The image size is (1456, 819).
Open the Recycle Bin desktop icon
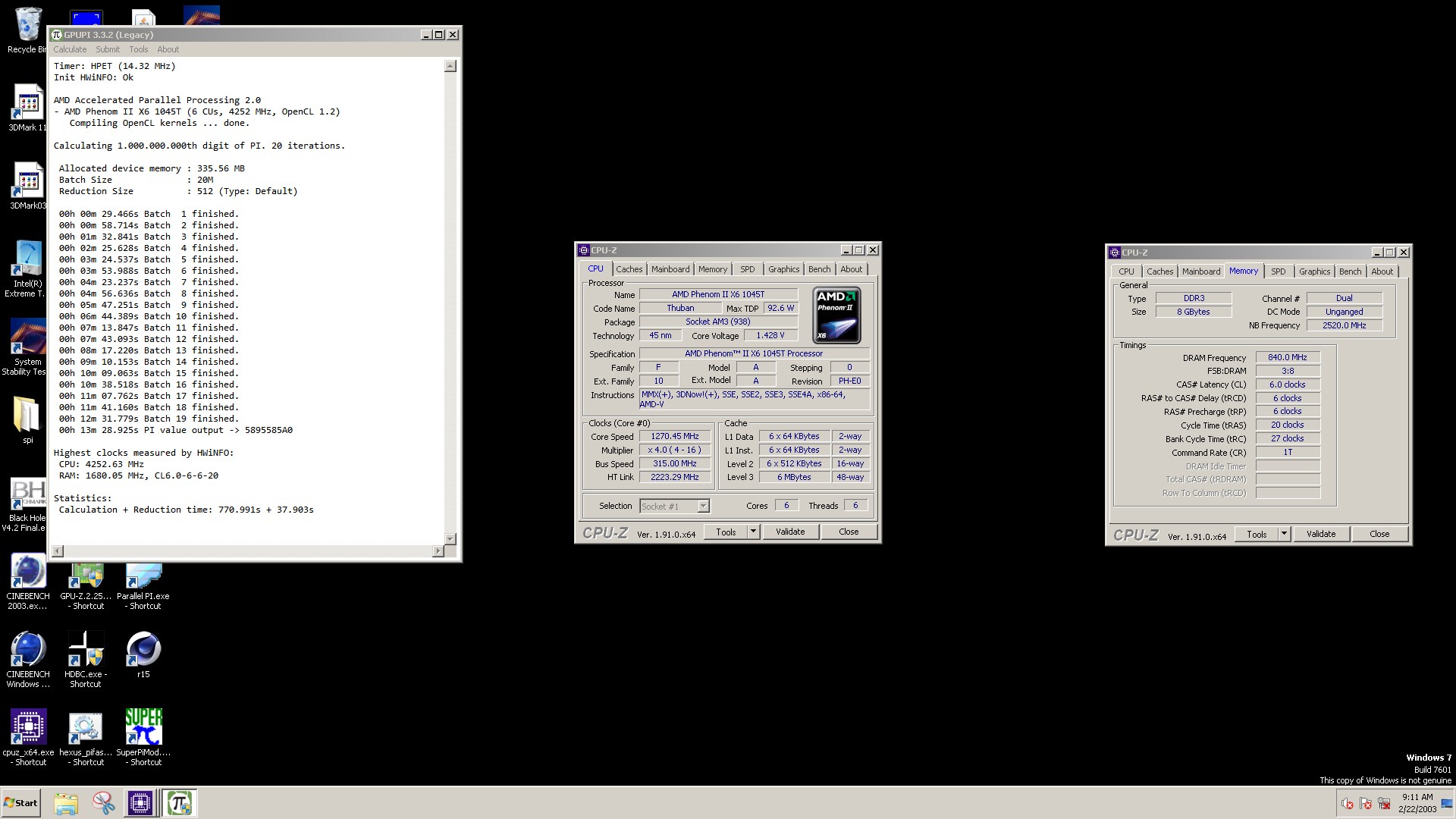click(x=27, y=30)
